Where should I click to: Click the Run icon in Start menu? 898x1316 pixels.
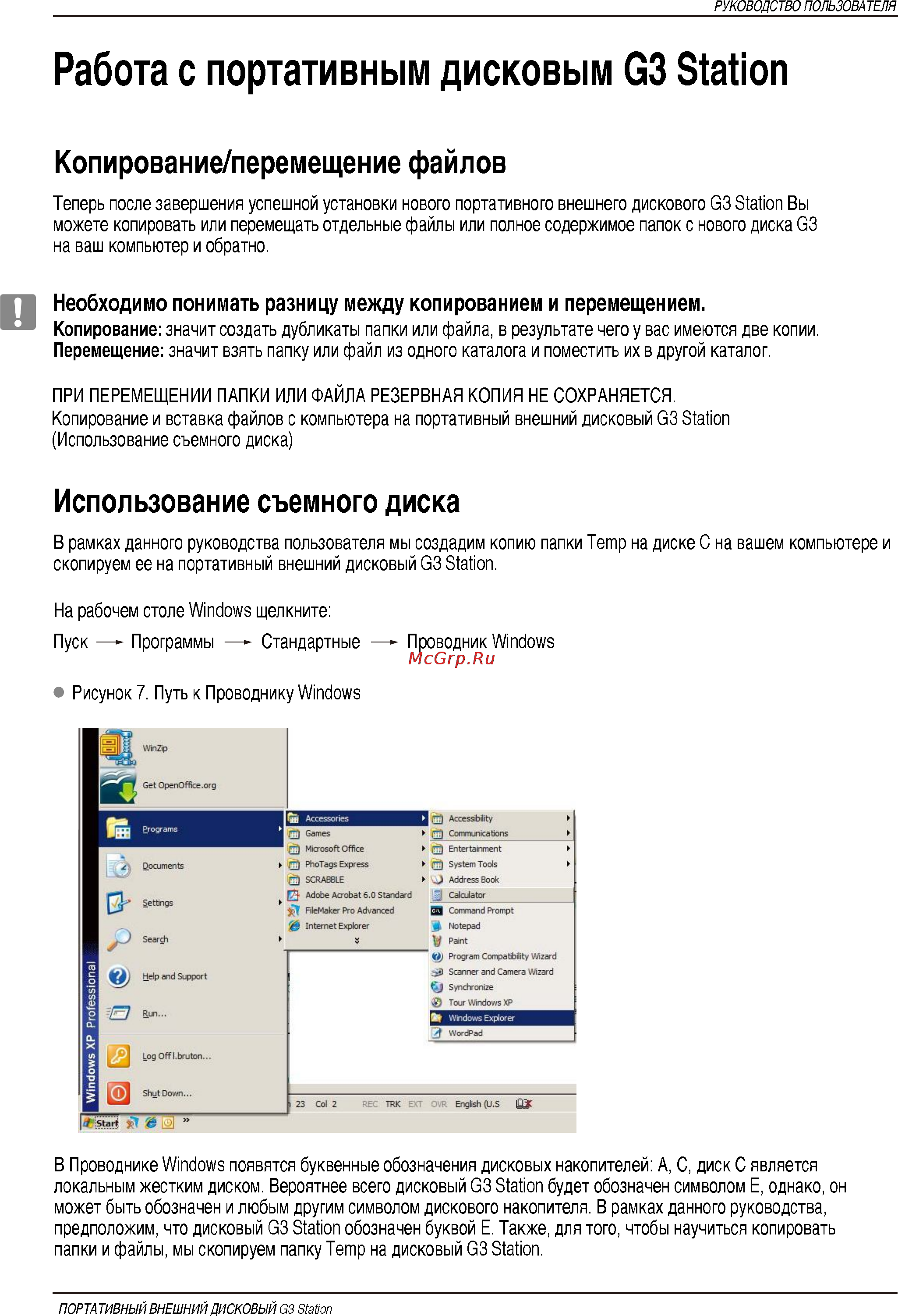tap(119, 1013)
